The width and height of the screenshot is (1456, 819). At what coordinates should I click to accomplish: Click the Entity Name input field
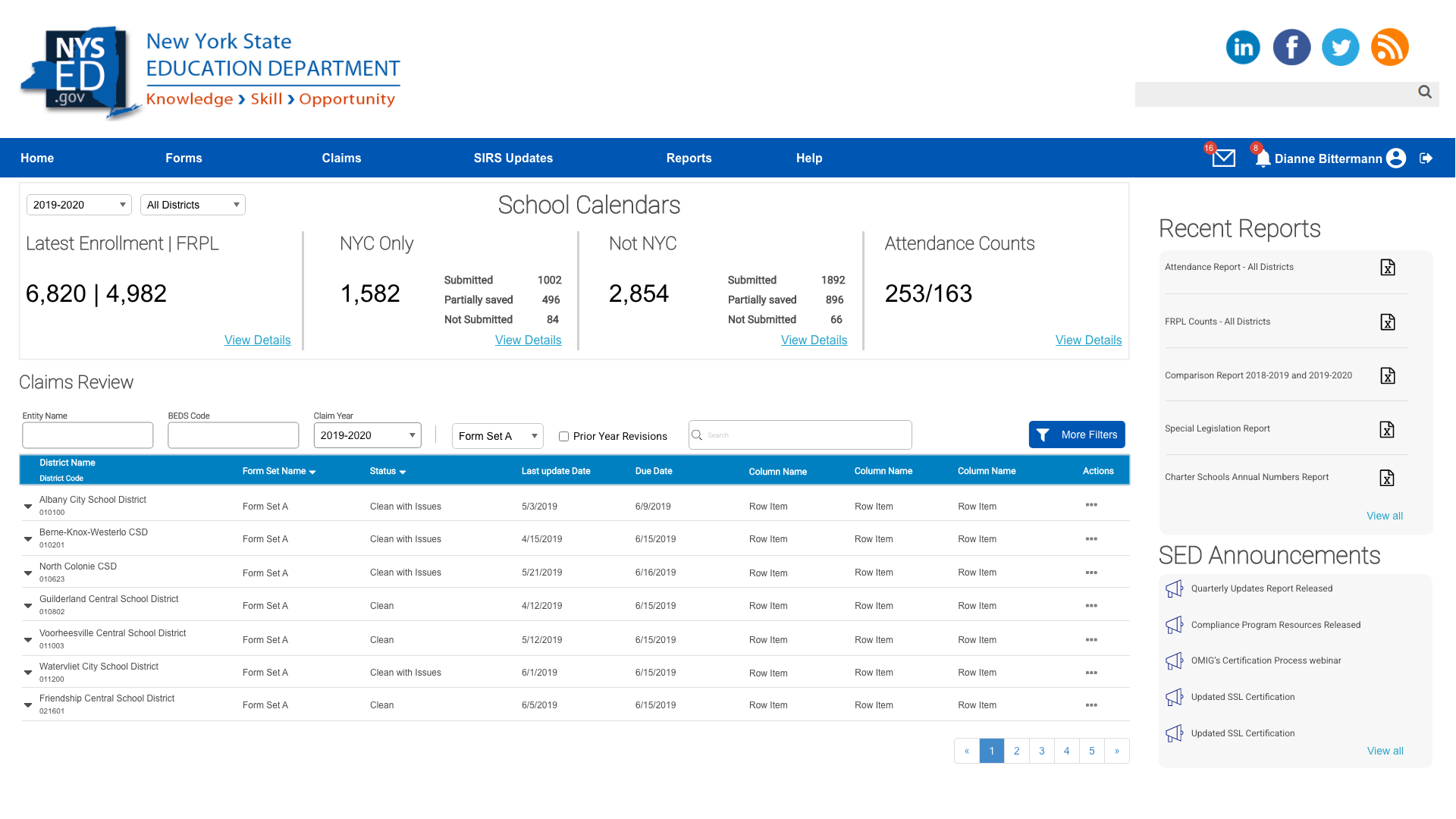(88, 435)
